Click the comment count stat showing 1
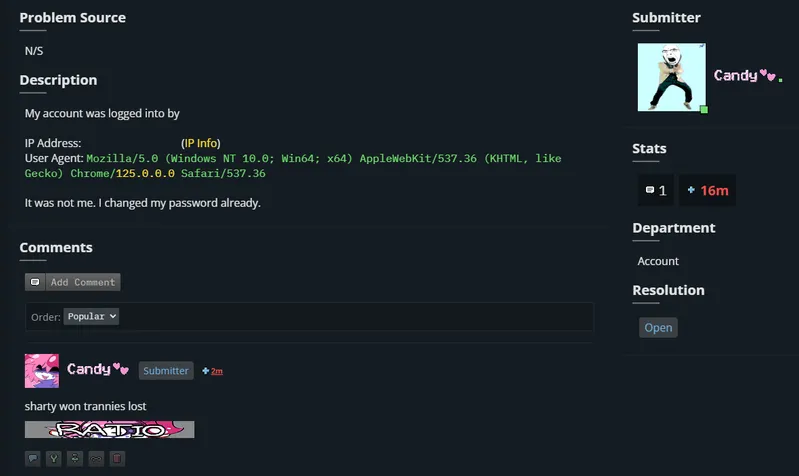 pos(656,190)
